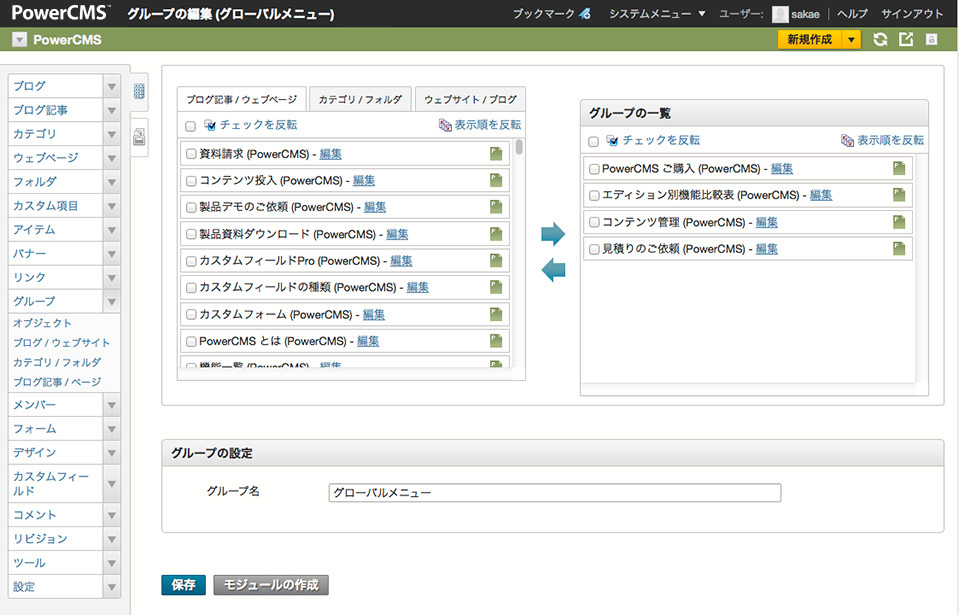959x615 pixels.
Task: Check the PowerCMS ご購入 checkbox
Action: pyautogui.click(x=594, y=169)
